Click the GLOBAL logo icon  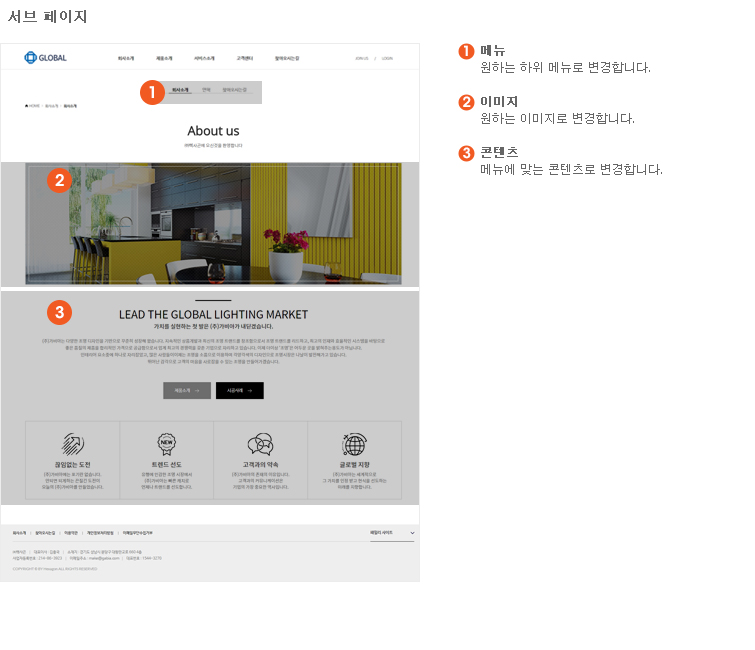pos(30,58)
